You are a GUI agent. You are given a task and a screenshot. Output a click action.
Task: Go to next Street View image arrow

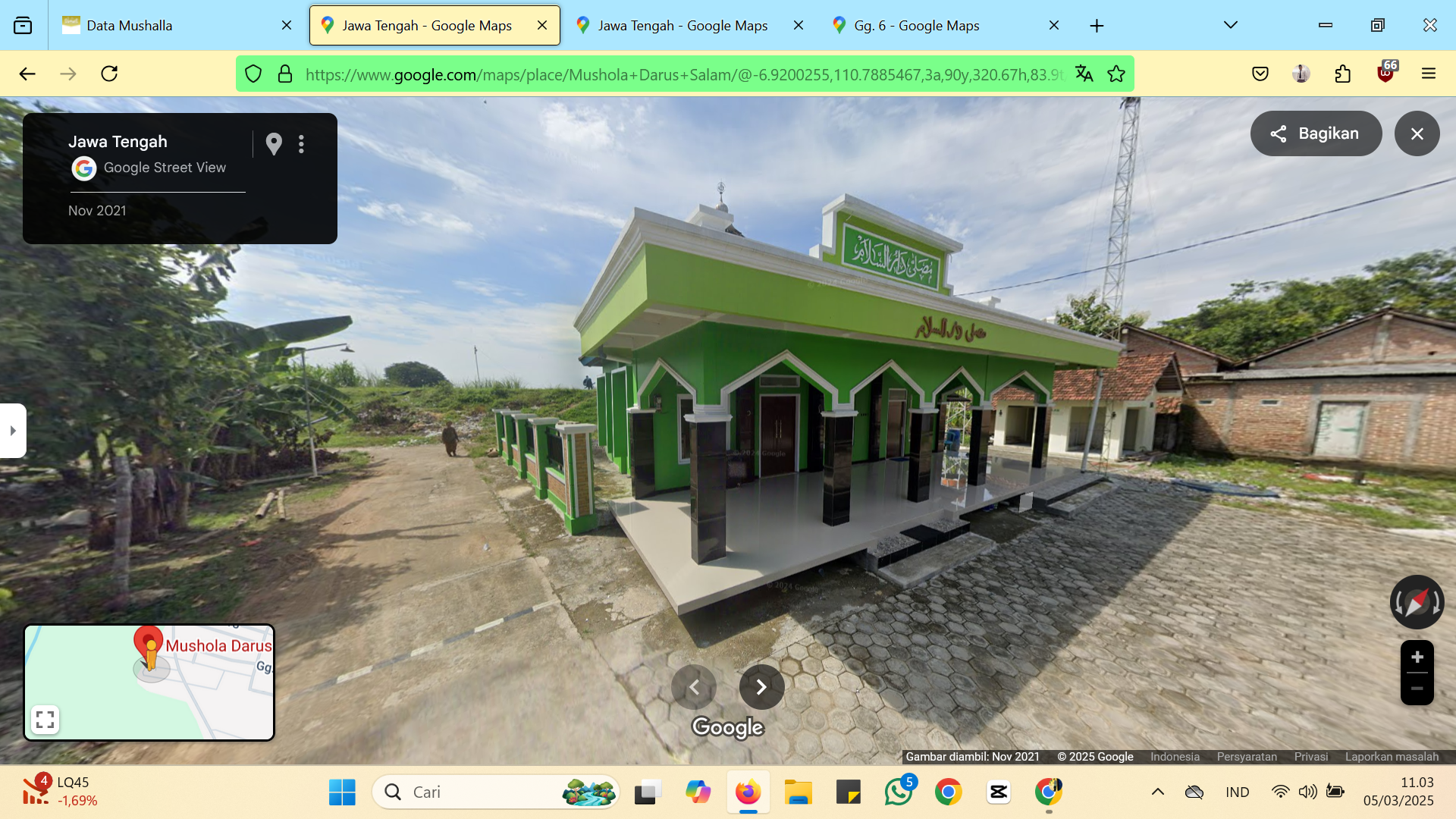(761, 687)
